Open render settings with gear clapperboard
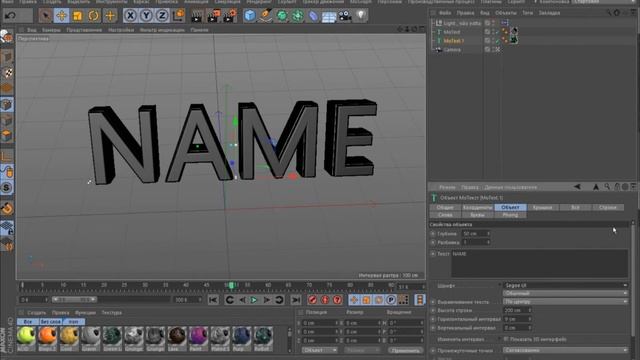The width and height of the screenshot is (640, 360). point(230,16)
